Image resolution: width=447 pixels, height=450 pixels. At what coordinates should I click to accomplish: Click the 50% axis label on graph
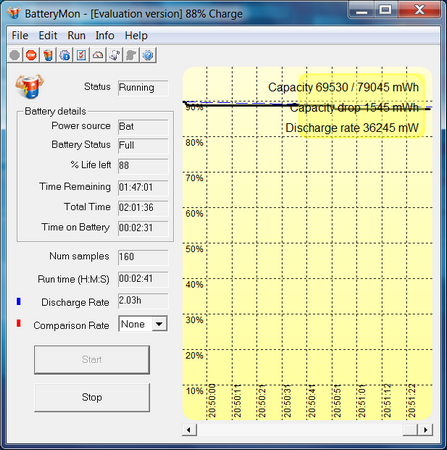coord(194,249)
